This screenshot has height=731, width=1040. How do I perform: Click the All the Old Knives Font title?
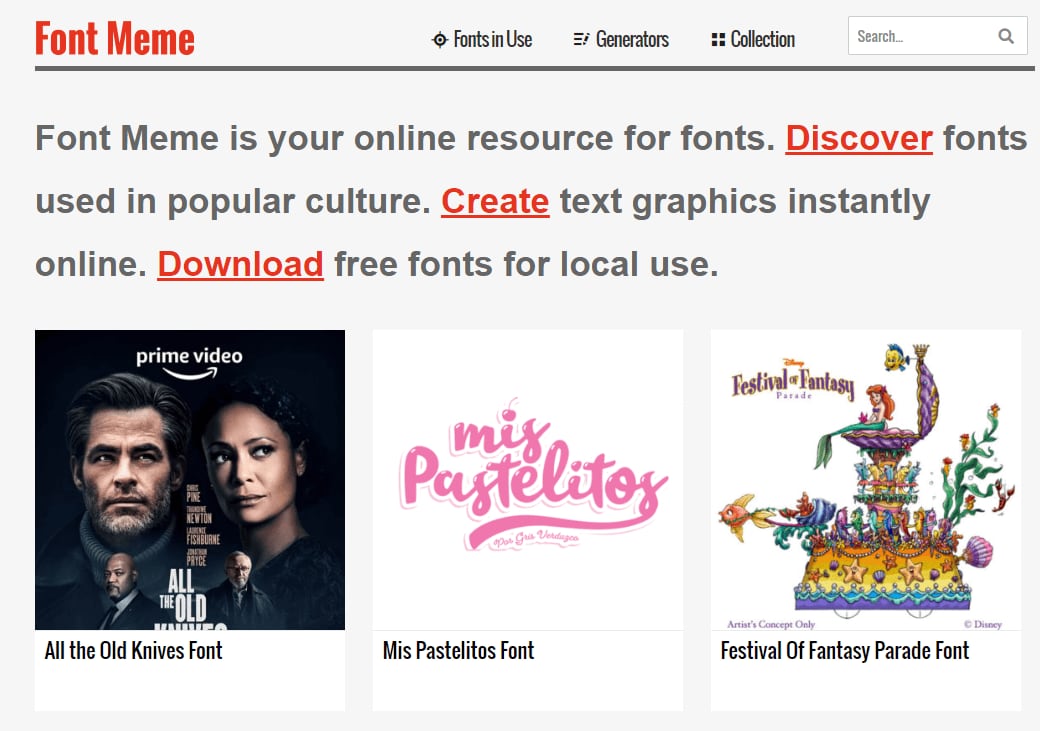[133, 651]
